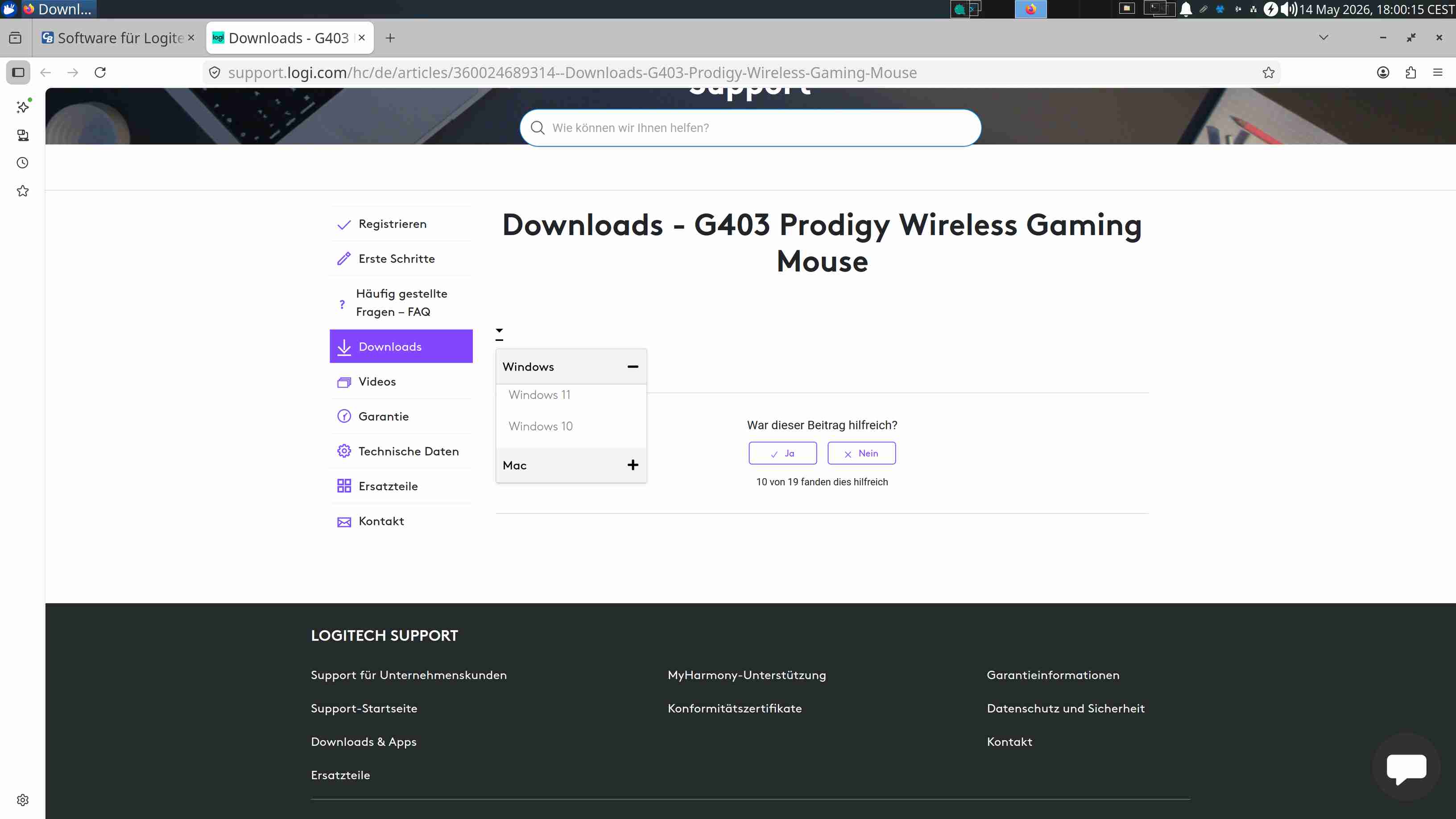The width and height of the screenshot is (1456, 819).
Task: Open "Garantieinformationen" footer link
Action: pyautogui.click(x=1053, y=675)
